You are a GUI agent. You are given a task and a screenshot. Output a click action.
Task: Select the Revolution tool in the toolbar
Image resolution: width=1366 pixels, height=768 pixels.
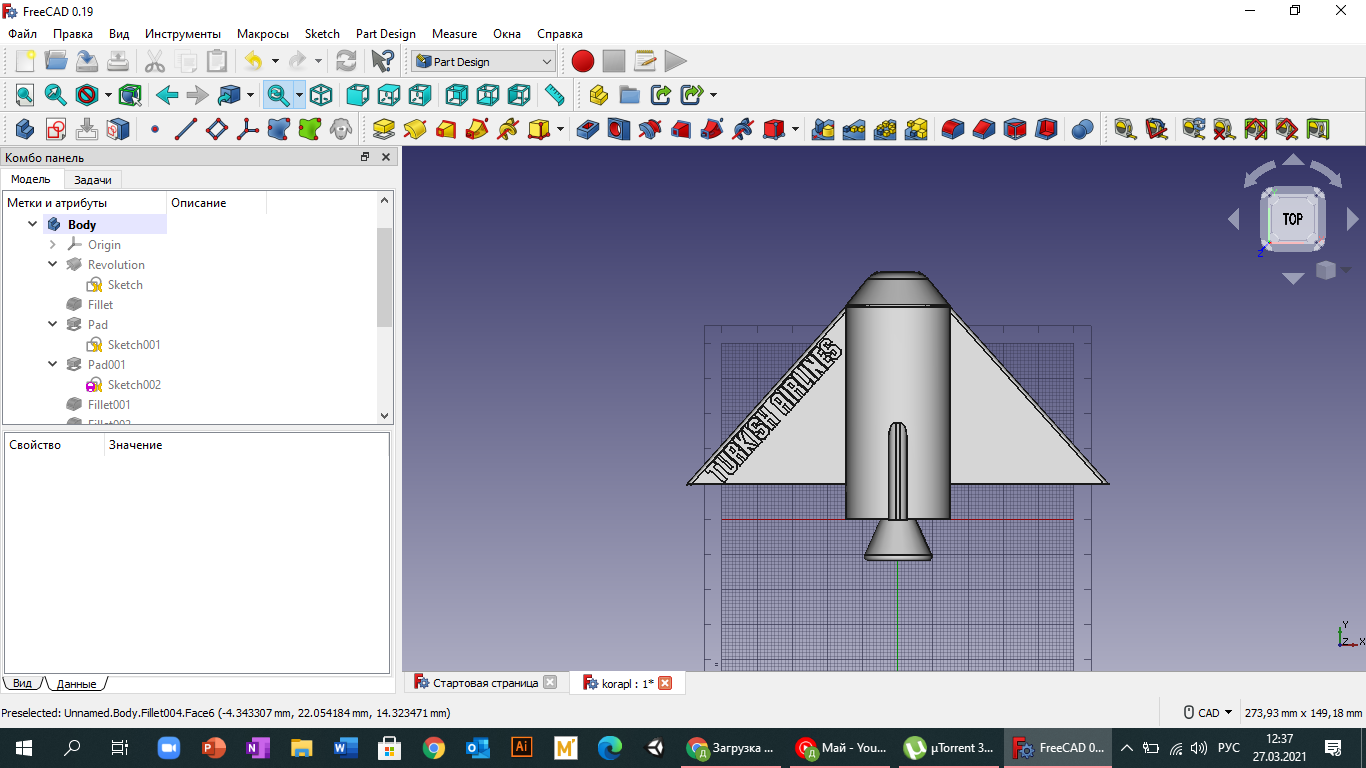tap(415, 129)
